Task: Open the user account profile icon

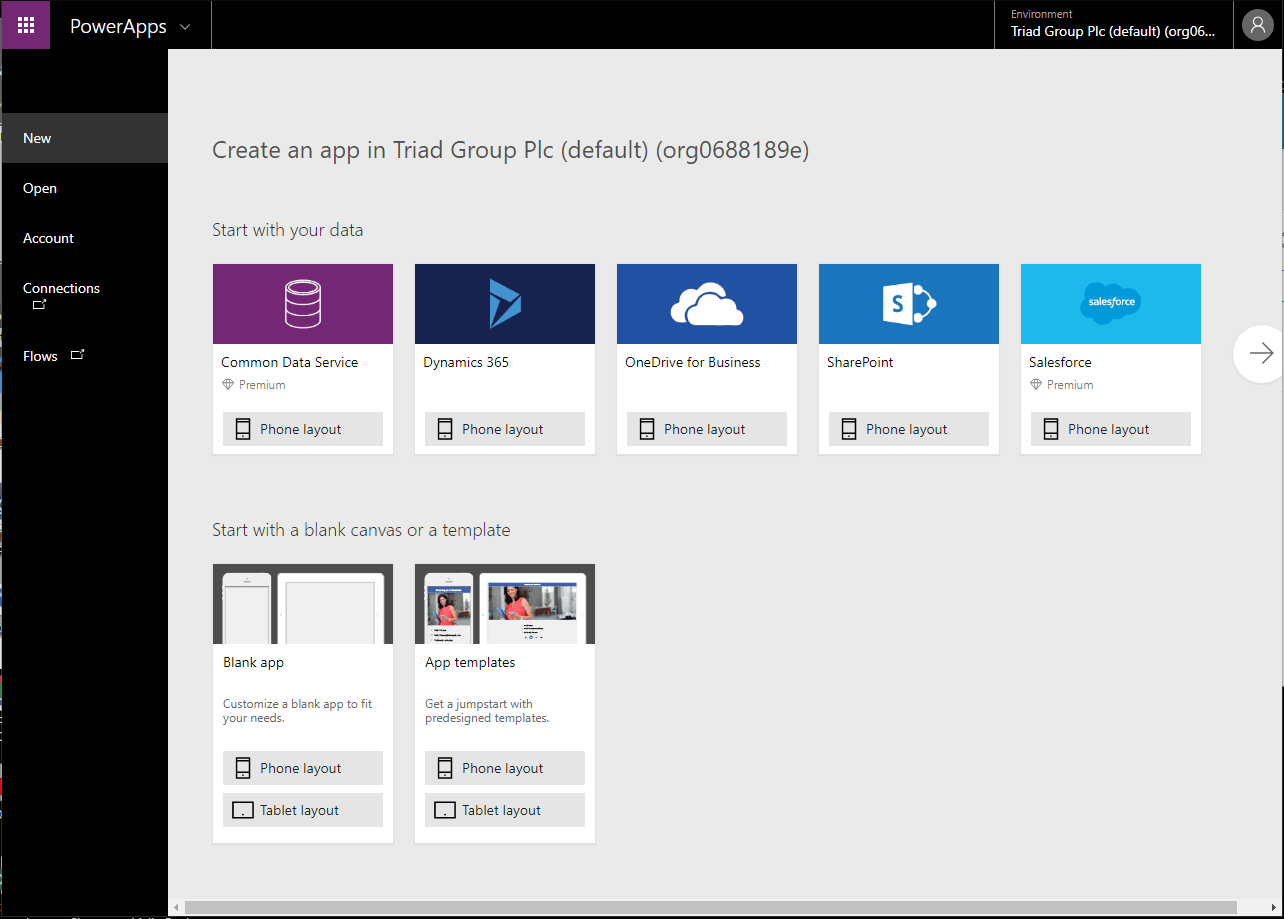Action: [x=1258, y=25]
